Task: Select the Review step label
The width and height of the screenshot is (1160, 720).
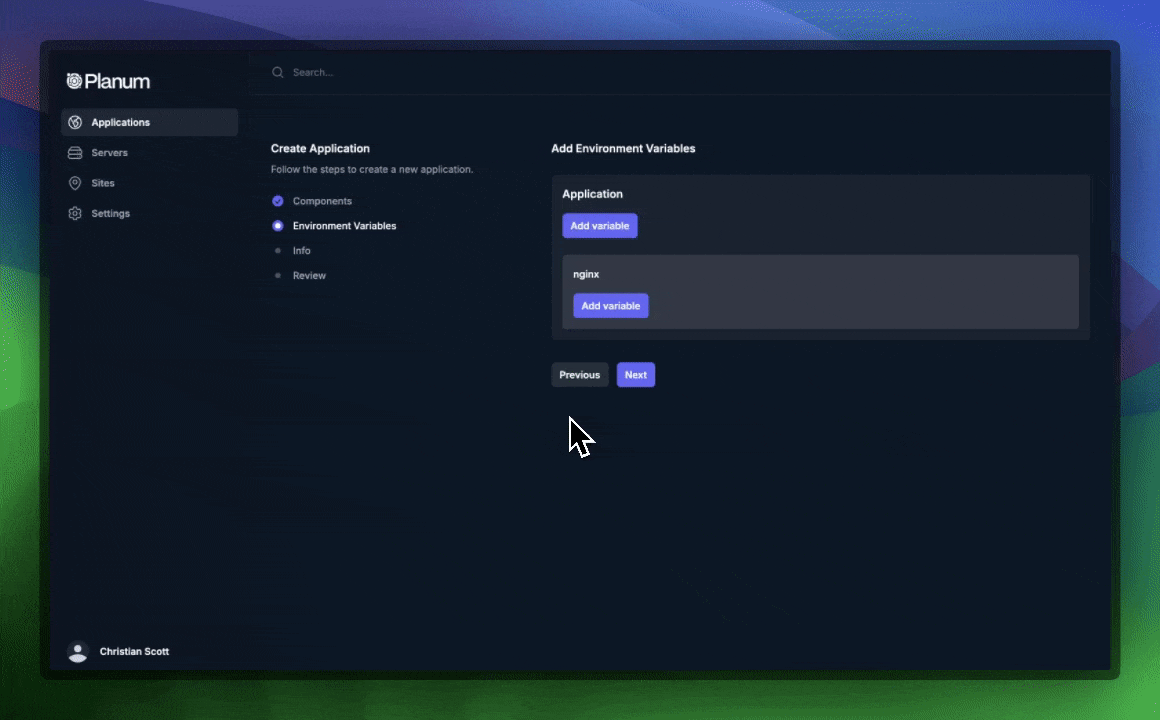Action: point(308,275)
